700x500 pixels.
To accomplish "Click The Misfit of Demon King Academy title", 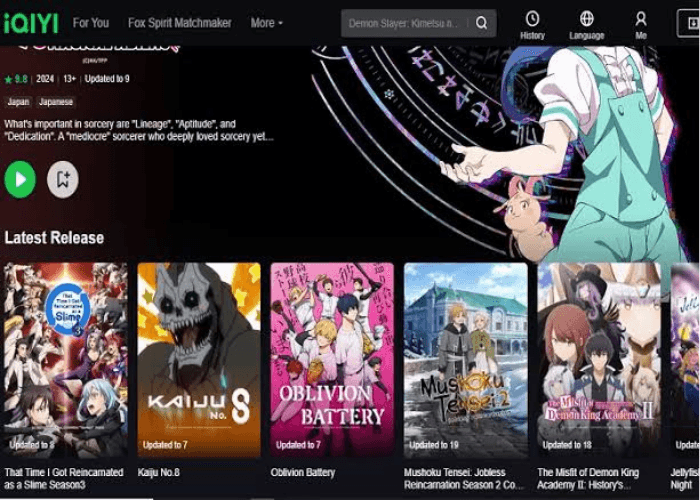I will [588, 479].
